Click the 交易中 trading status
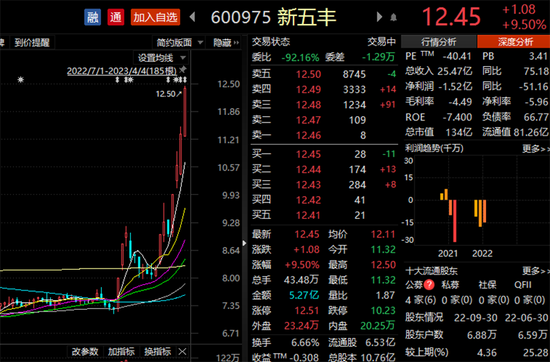Viewport: 550px width, 362px height. tap(382, 42)
